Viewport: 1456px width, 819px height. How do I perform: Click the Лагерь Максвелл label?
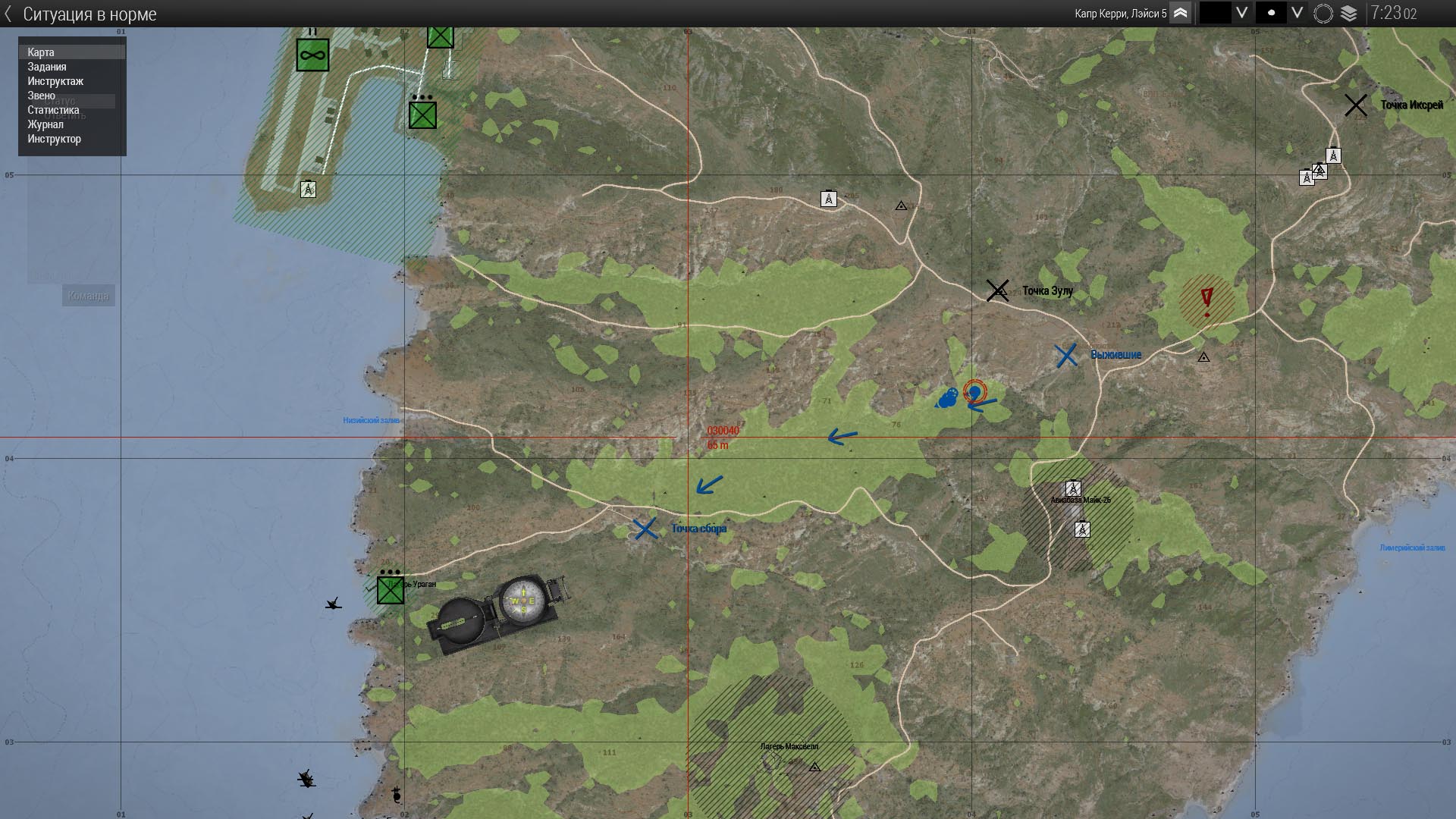coord(789,746)
